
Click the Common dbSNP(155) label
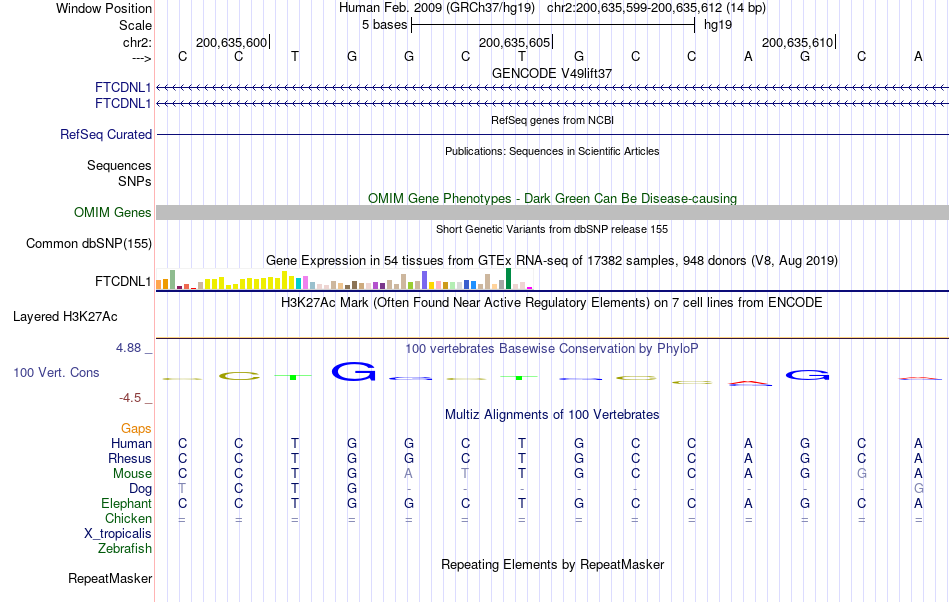[88, 243]
